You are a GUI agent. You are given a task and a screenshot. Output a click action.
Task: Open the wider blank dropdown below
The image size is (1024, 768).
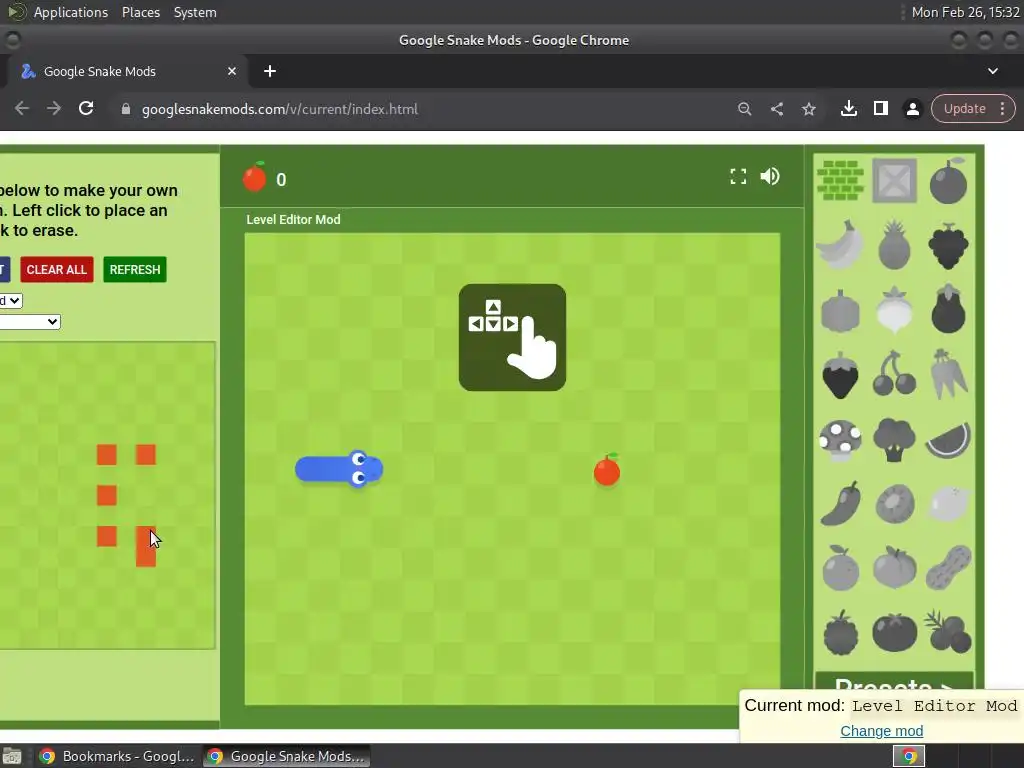pos(30,321)
